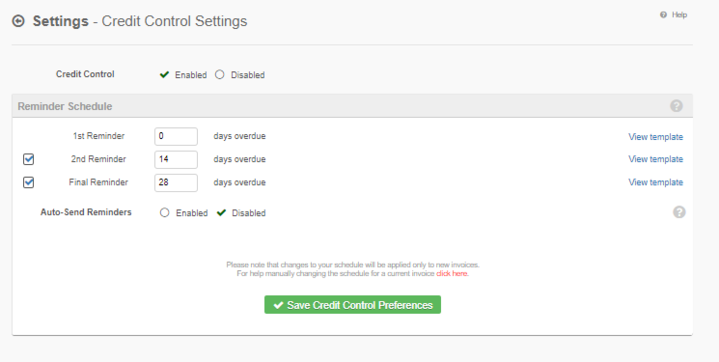719x362 pixels.
Task: View template for the Final Reminder
Action: pos(655,182)
